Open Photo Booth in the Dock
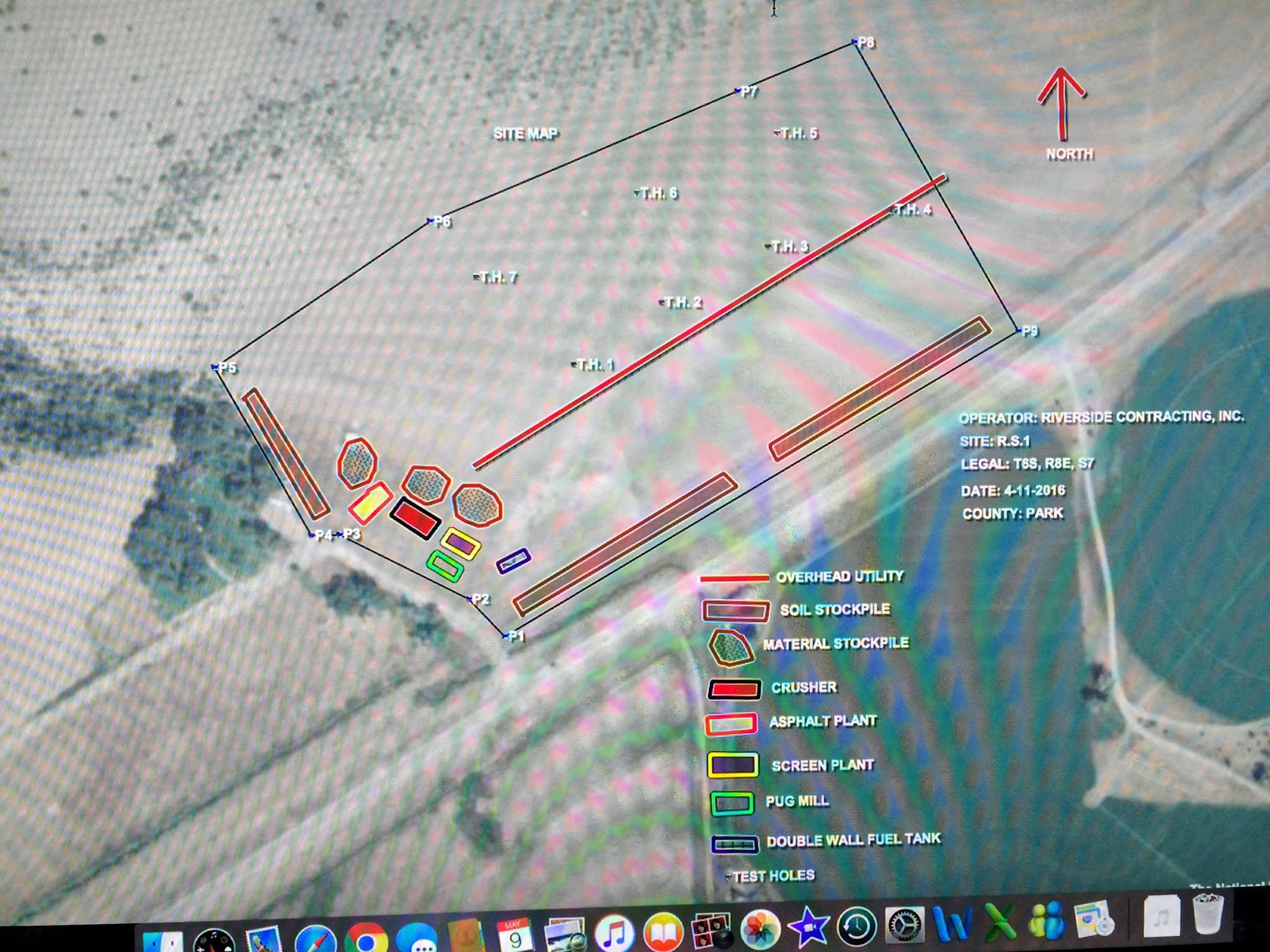Image resolution: width=1270 pixels, height=952 pixels. pos(711,932)
